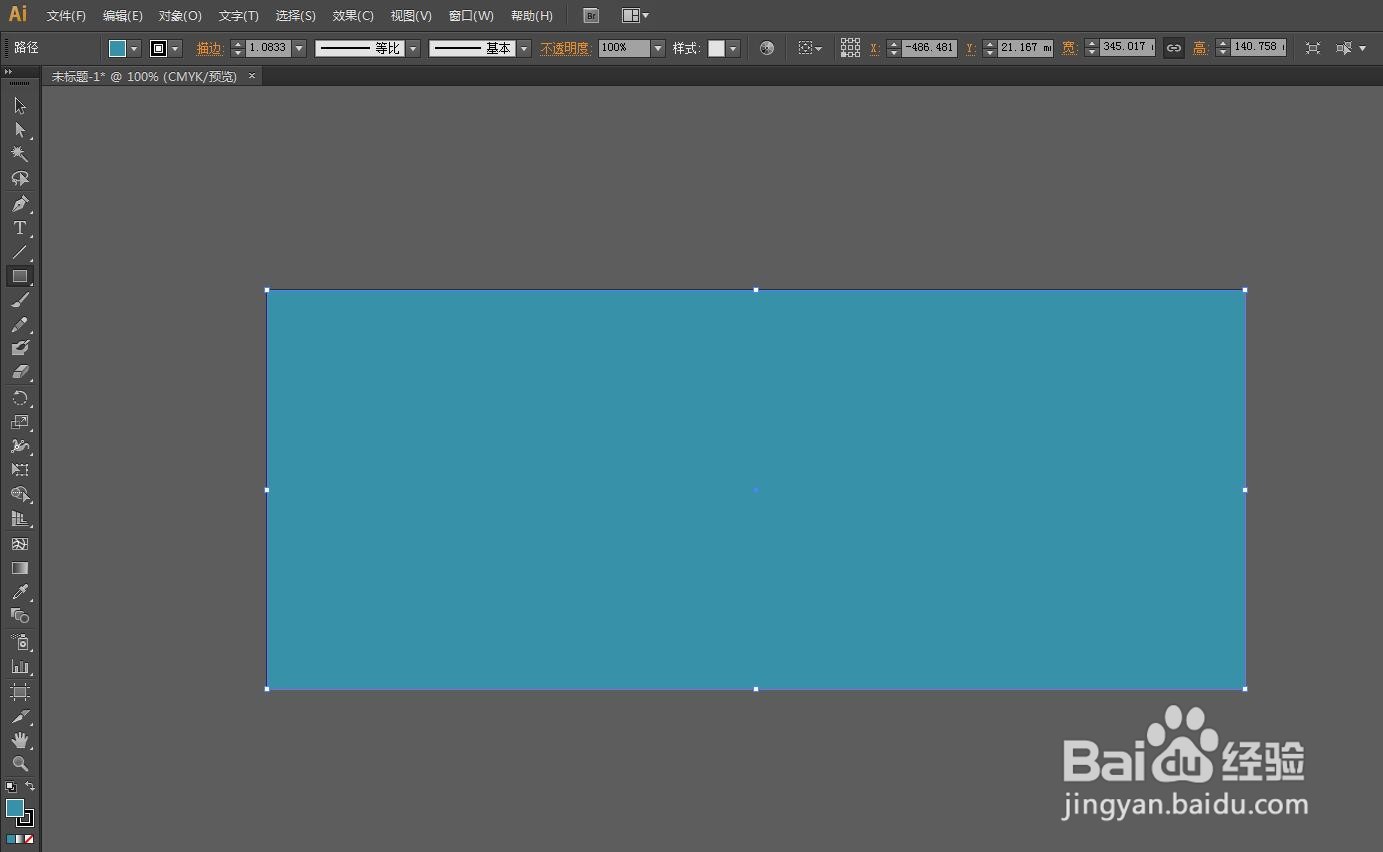Select the Direct Selection tool
Image resolution: width=1383 pixels, height=852 pixels.
(x=19, y=130)
